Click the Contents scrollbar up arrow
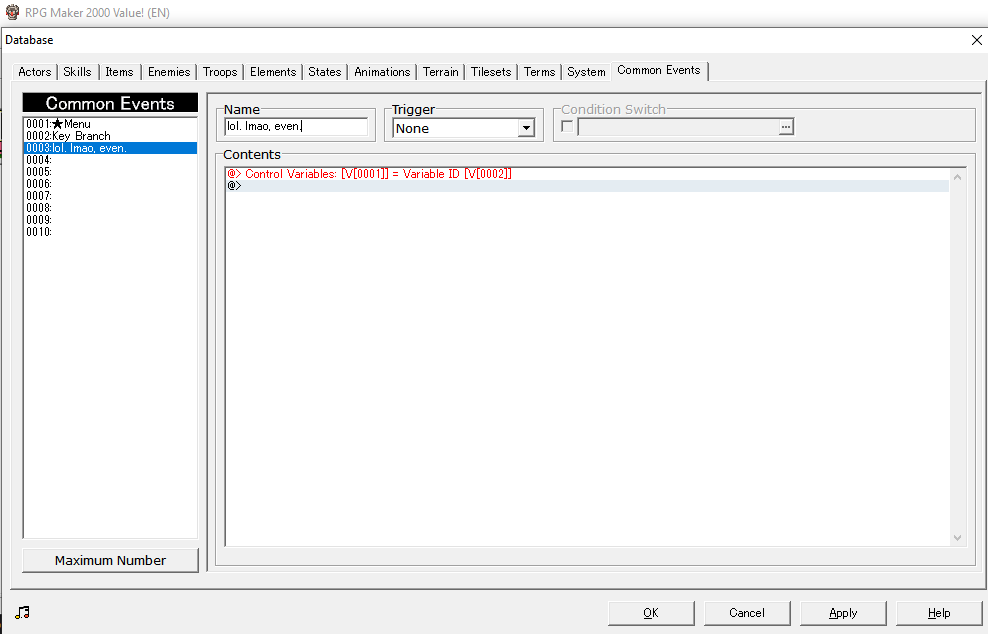 pyautogui.click(x=958, y=177)
